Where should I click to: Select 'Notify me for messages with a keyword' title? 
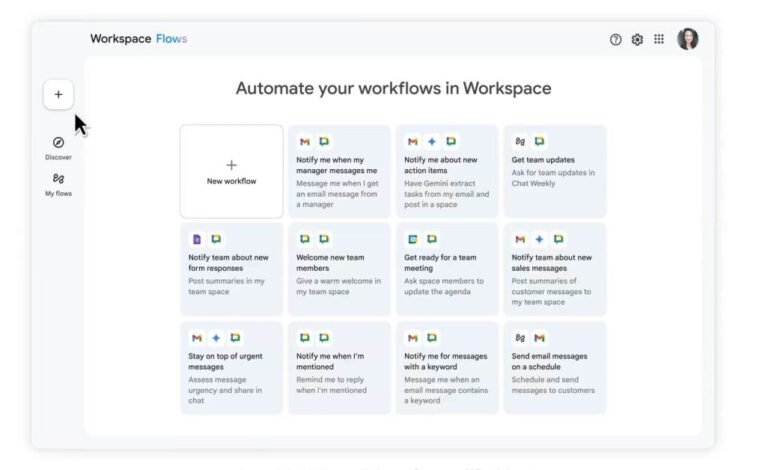[x=446, y=362]
